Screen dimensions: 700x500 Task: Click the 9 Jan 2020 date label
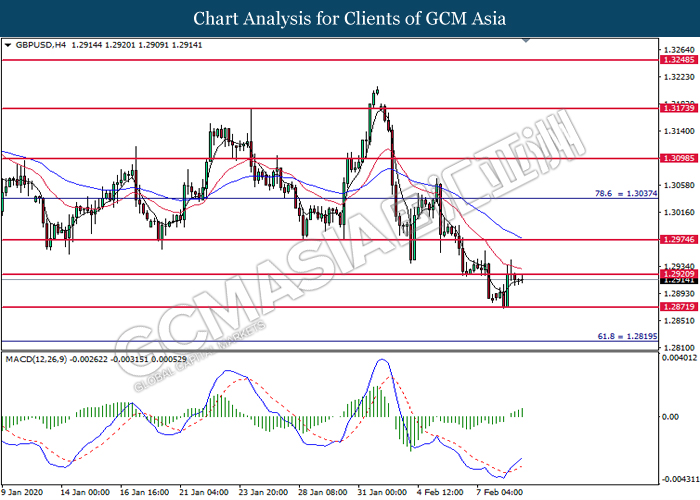tap(22, 492)
